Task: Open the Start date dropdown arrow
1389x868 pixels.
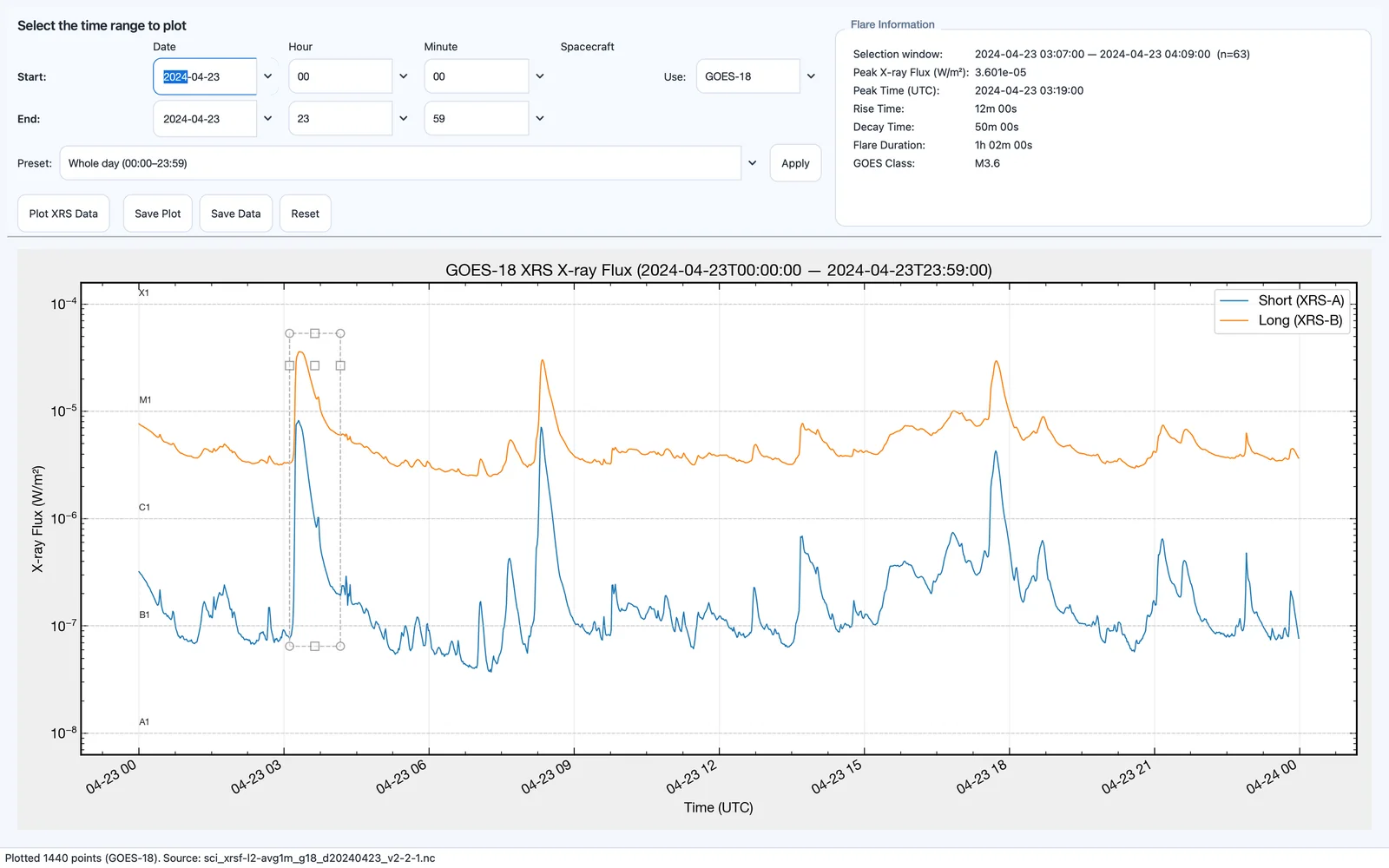Action: (x=268, y=76)
